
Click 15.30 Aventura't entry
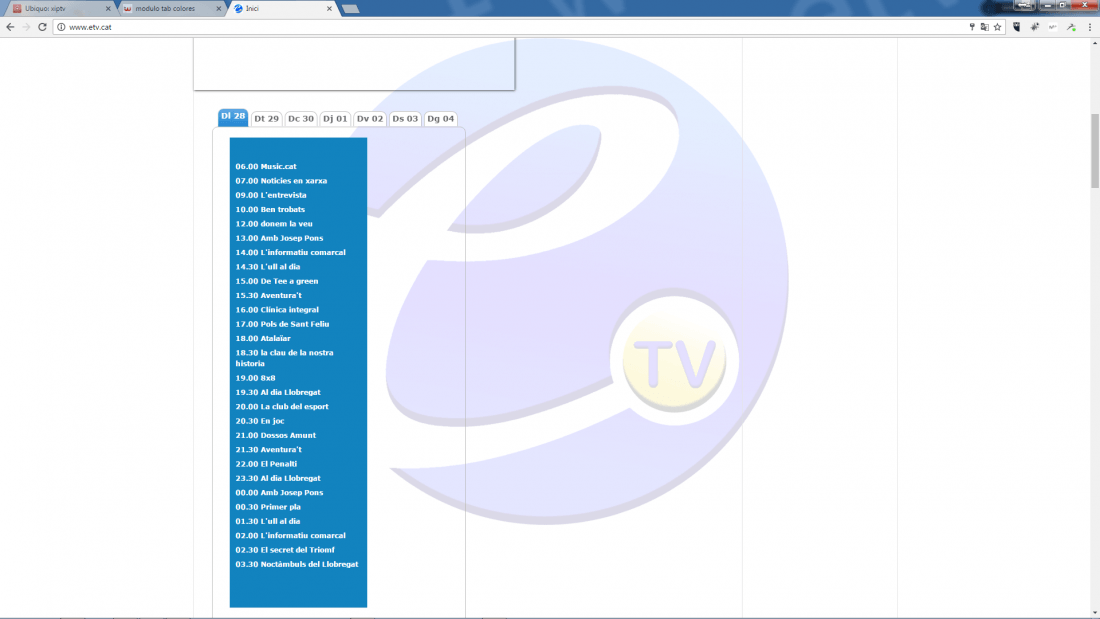[269, 295]
